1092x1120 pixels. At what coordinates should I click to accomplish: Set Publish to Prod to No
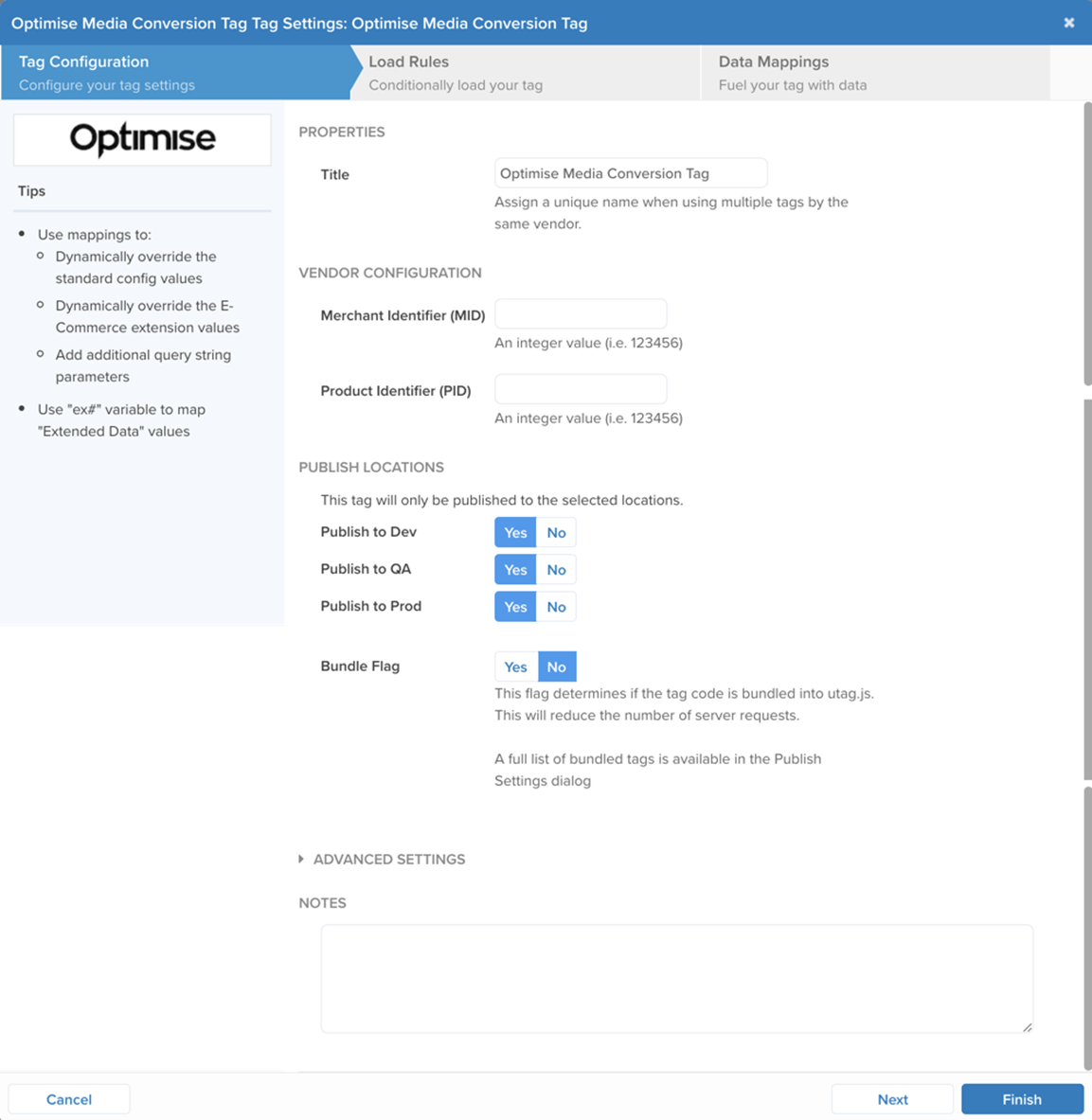556,607
